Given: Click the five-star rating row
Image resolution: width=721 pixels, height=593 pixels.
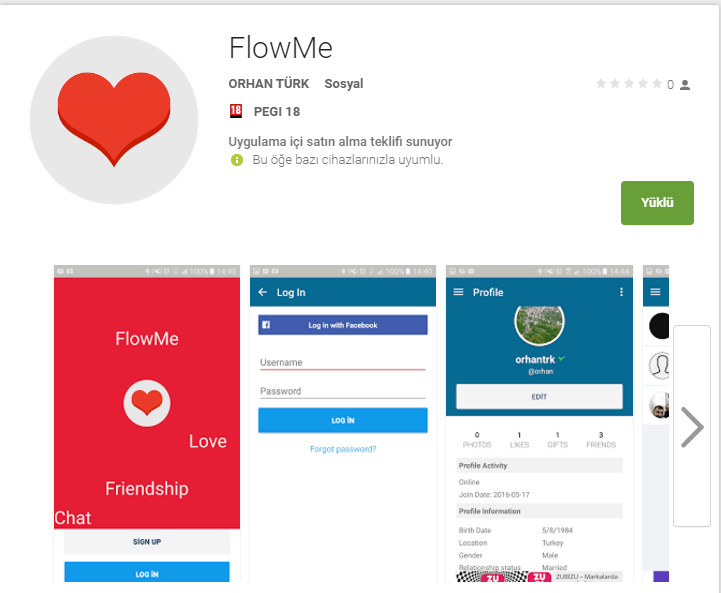Looking at the screenshot, I should (x=629, y=84).
